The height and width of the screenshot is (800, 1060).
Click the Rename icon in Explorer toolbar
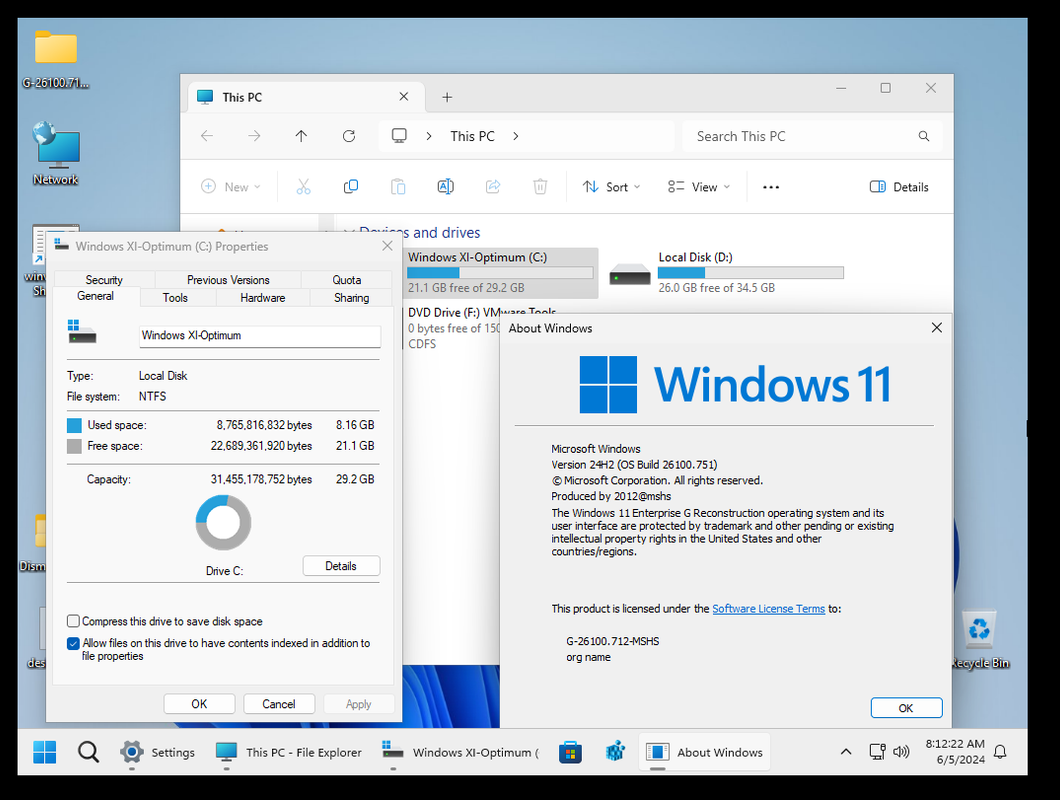pos(445,187)
